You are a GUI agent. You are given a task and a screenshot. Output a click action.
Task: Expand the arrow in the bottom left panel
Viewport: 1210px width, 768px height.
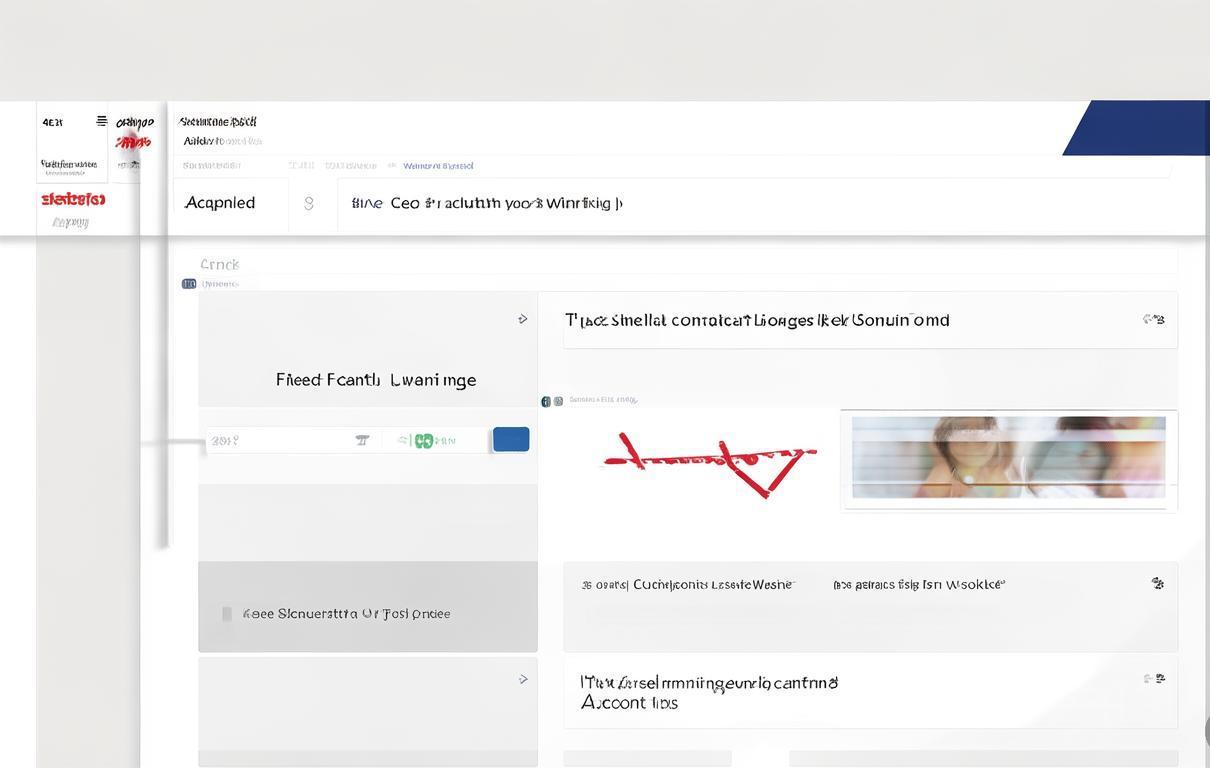point(523,679)
